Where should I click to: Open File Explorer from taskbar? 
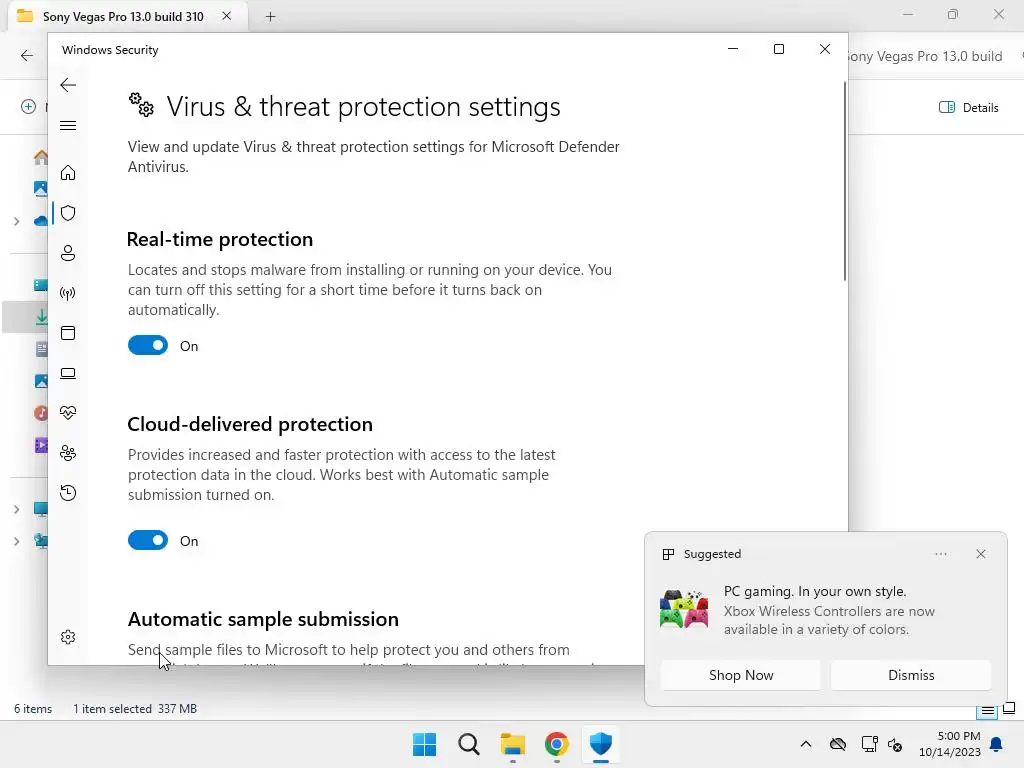[513, 744]
